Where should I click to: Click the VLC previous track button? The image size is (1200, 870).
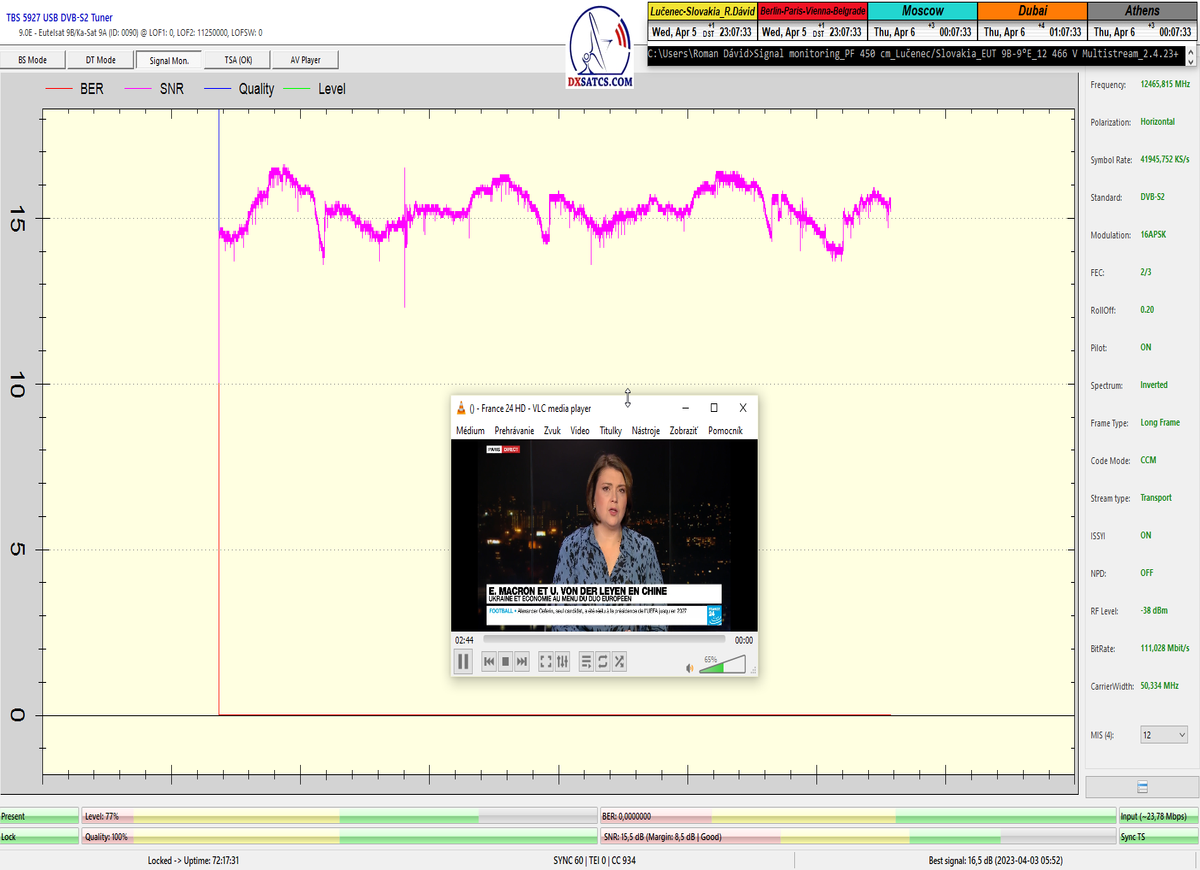489,661
